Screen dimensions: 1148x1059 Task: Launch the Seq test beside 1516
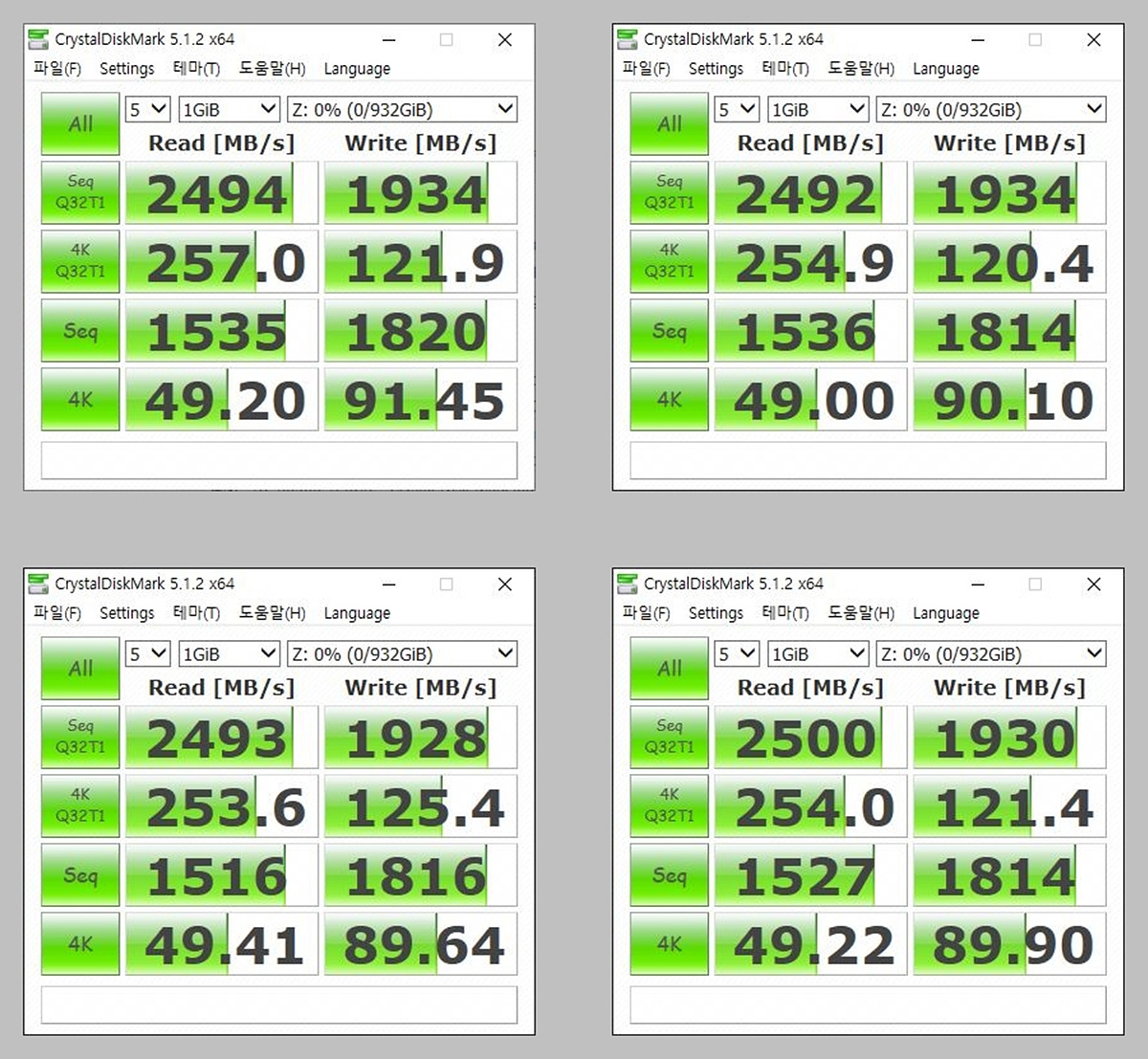[80, 874]
